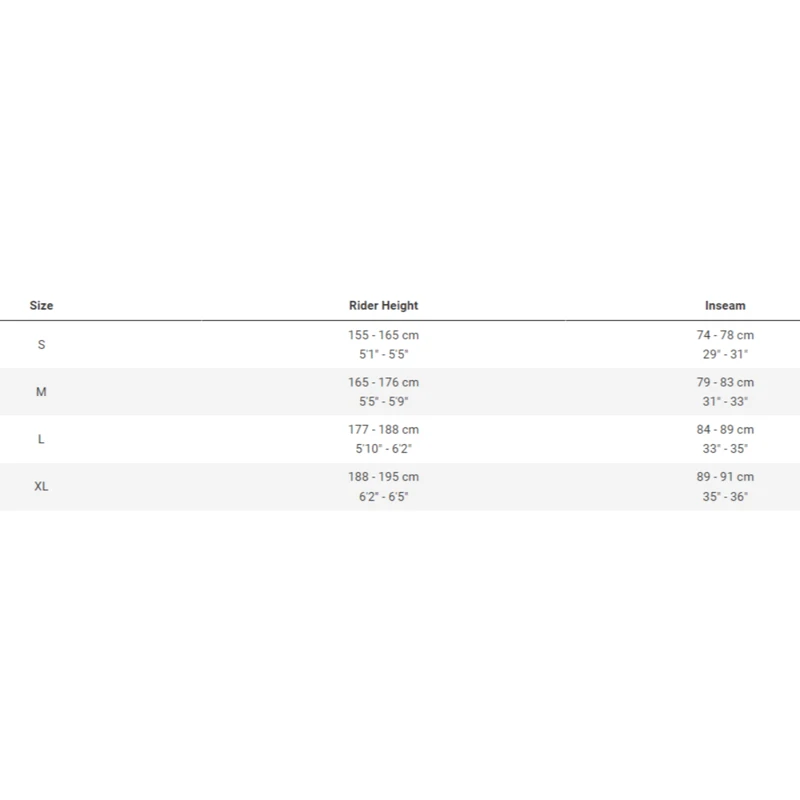
Task: Click the 89 - 91 cm inseam value
Action: pyautogui.click(x=725, y=477)
